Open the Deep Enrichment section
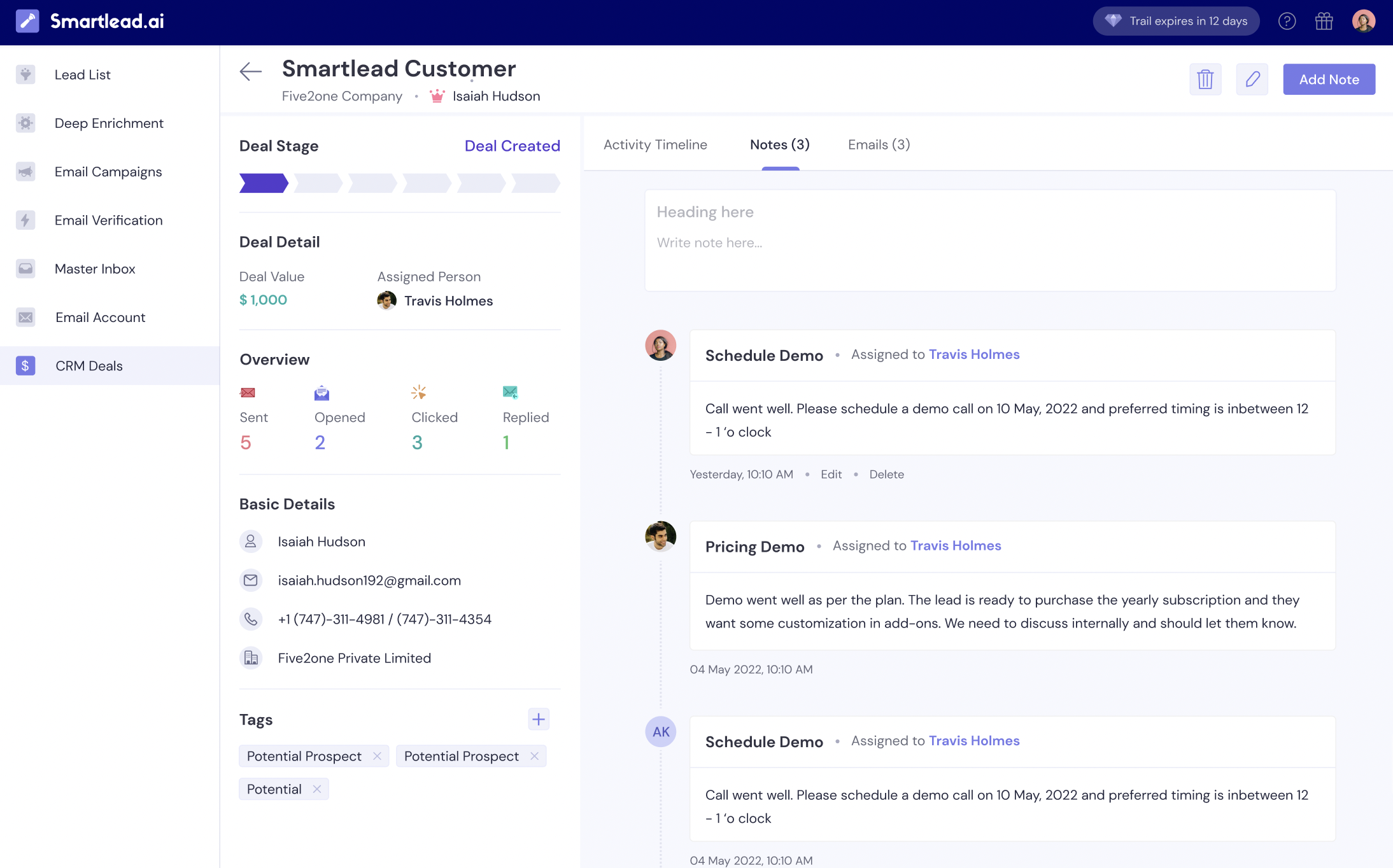Screen dimensions: 1393x868 [x=109, y=123]
